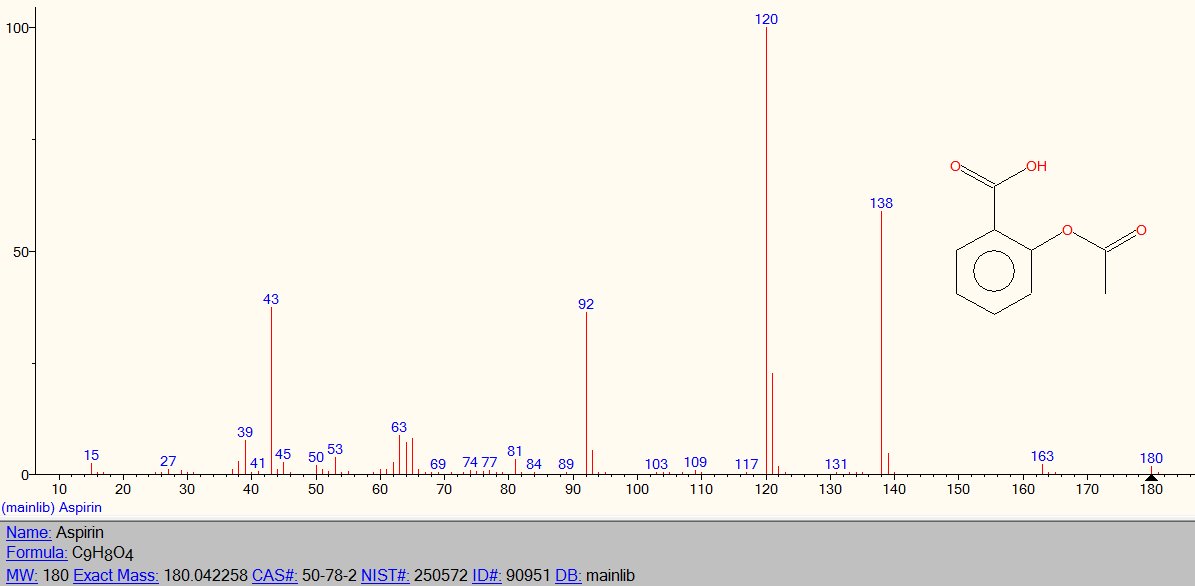Click the blue peak label 39
The width and height of the screenshot is (1195, 586).
(x=245, y=432)
